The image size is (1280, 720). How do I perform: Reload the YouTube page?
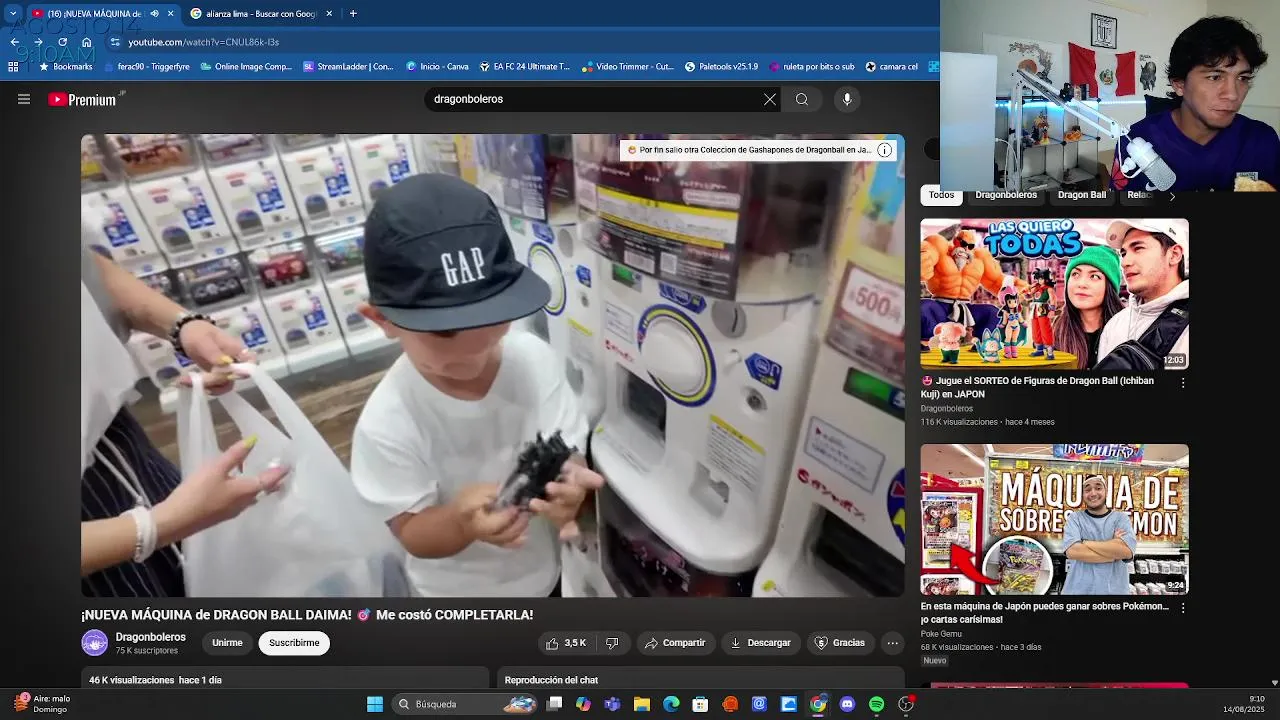click(62, 42)
